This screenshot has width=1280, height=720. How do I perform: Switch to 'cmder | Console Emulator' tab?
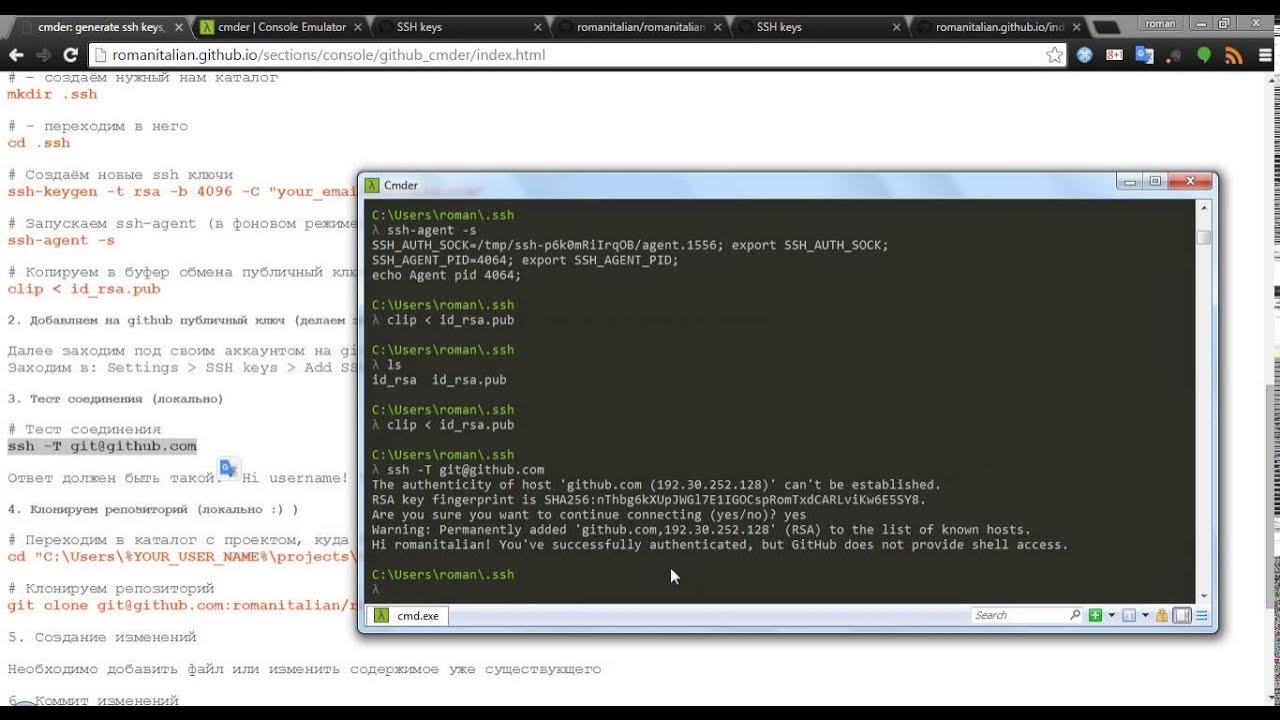point(283,27)
